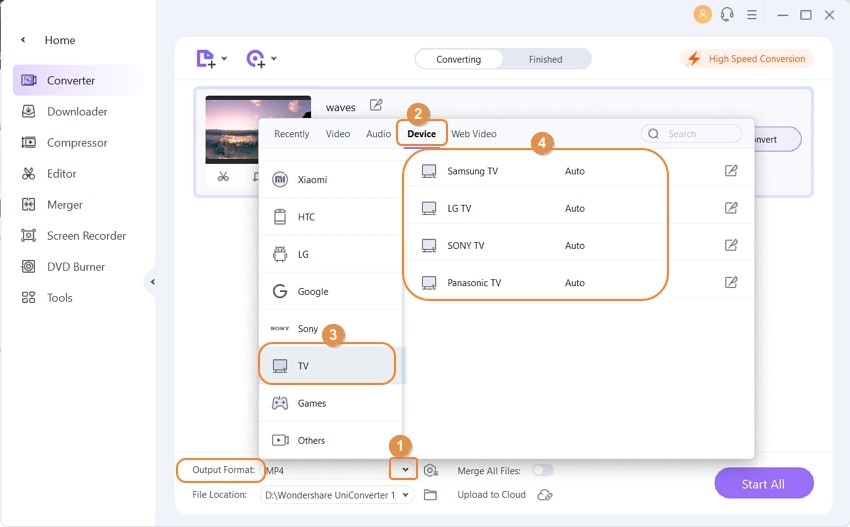Click the Google brand icon
850x527 pixels.
click(280, 291)
